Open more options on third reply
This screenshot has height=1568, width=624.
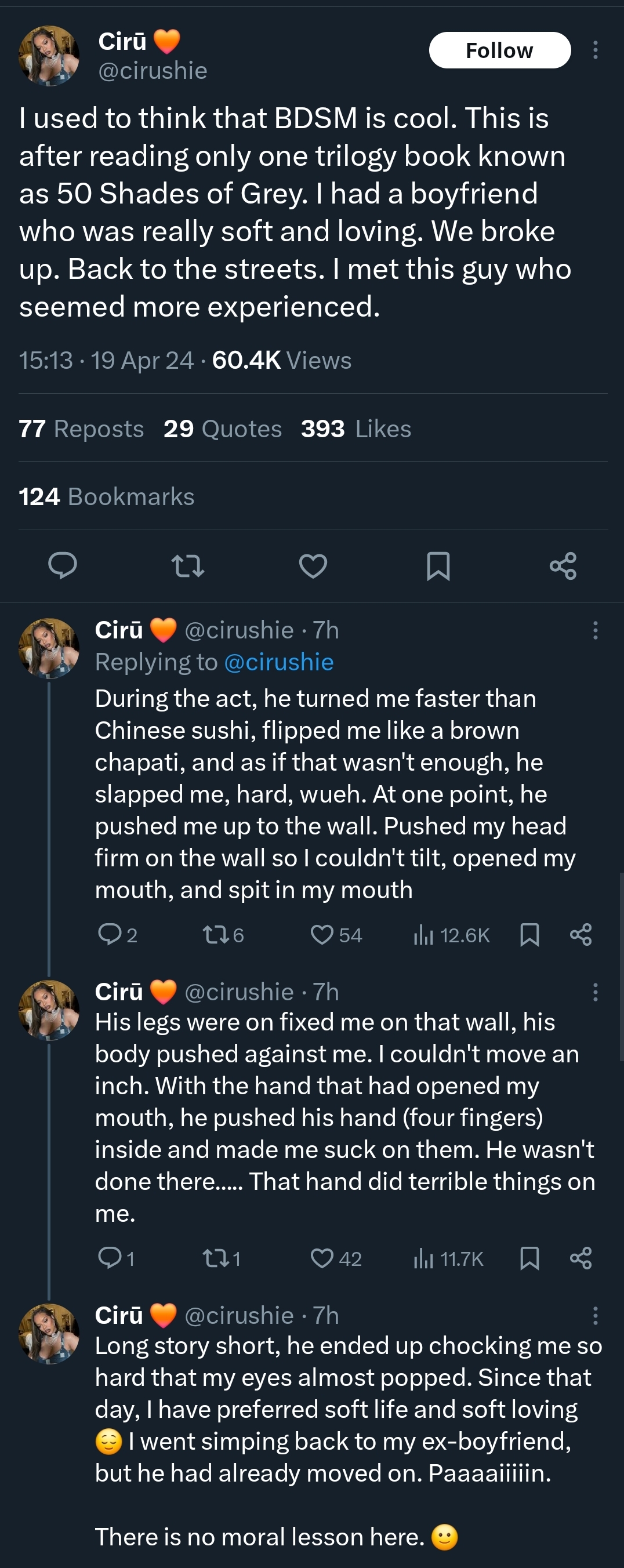coord(595,1315)
